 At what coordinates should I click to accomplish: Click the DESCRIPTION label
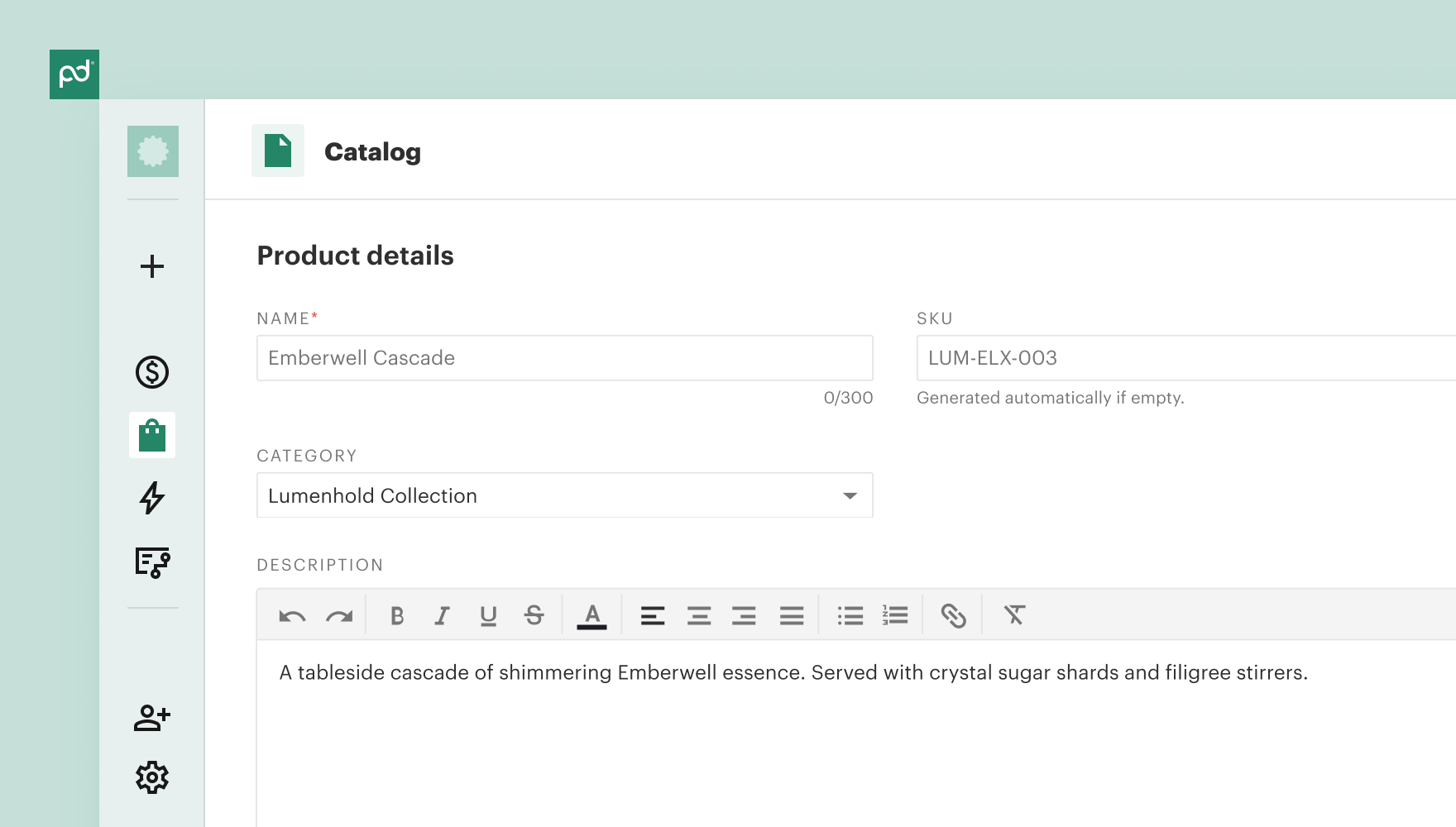[320, 565]
